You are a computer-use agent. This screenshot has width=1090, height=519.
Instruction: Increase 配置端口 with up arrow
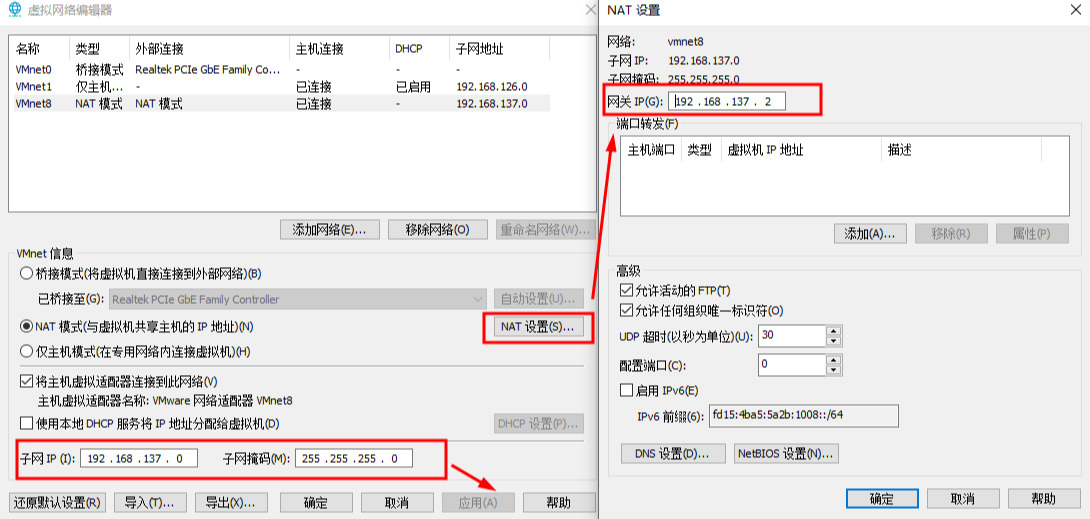coord(834,359)
